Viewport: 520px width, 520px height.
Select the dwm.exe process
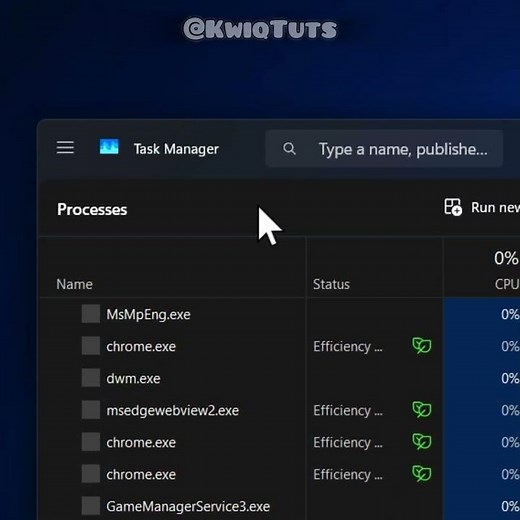pyautogui.click(x=133, y=378)
